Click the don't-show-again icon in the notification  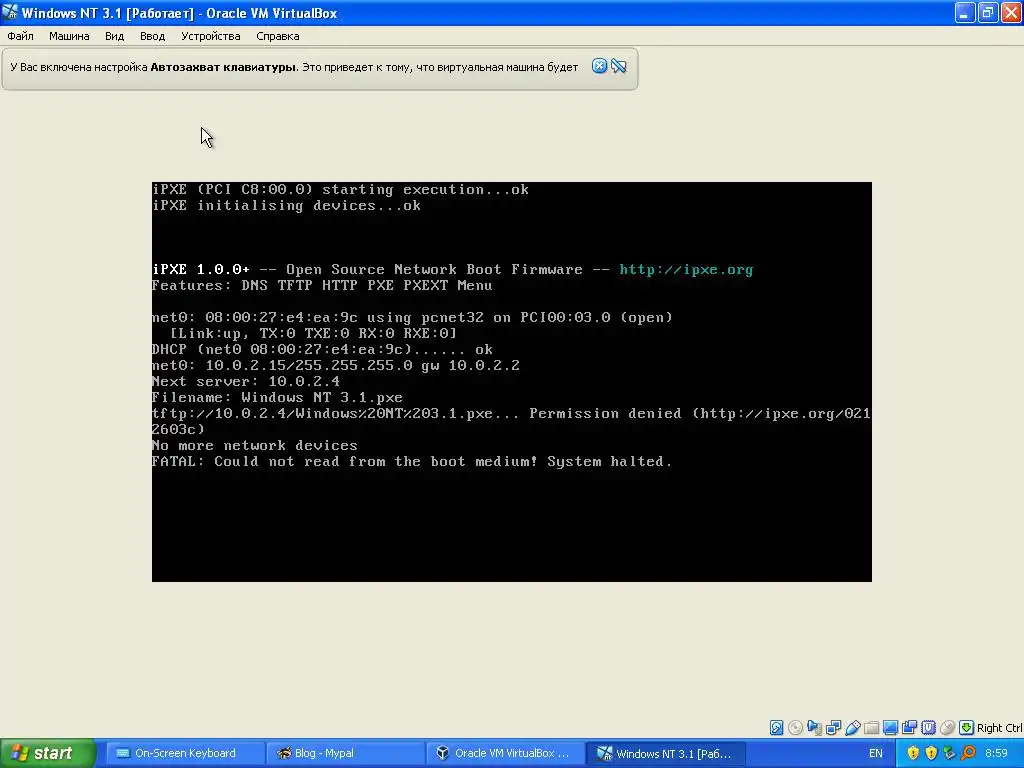(x=618, y=66)
